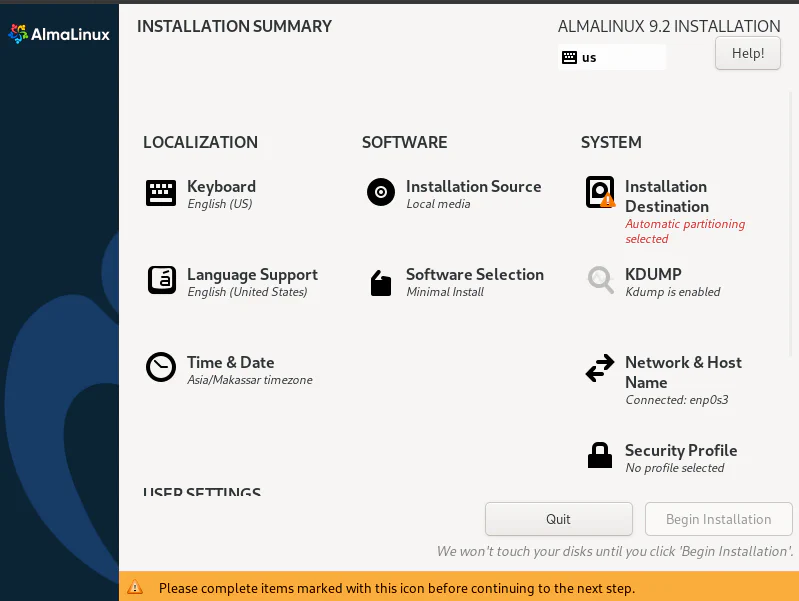The height and width of the screenshot is (601, 799).
Task: Open Security Profile settings
Action: 681,451
